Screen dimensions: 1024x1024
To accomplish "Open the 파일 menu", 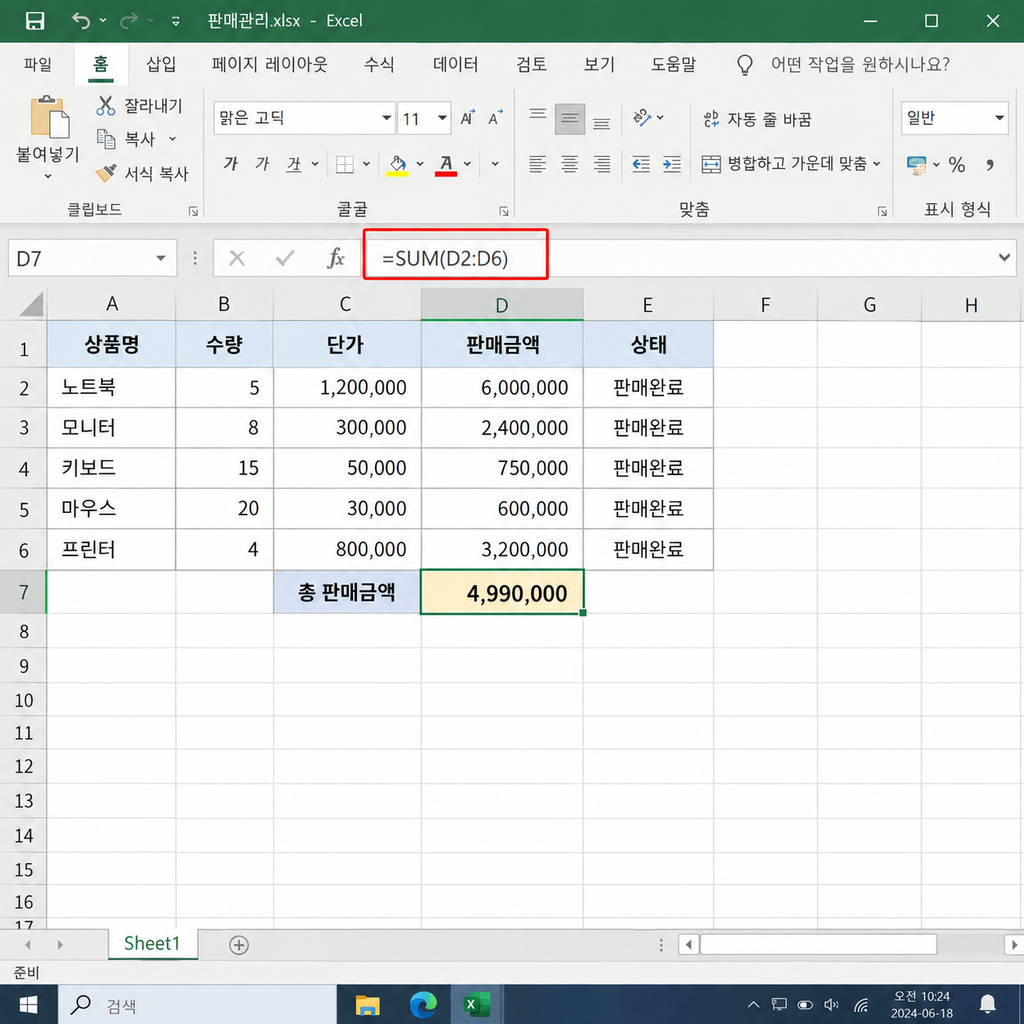I will pos(38,64).
